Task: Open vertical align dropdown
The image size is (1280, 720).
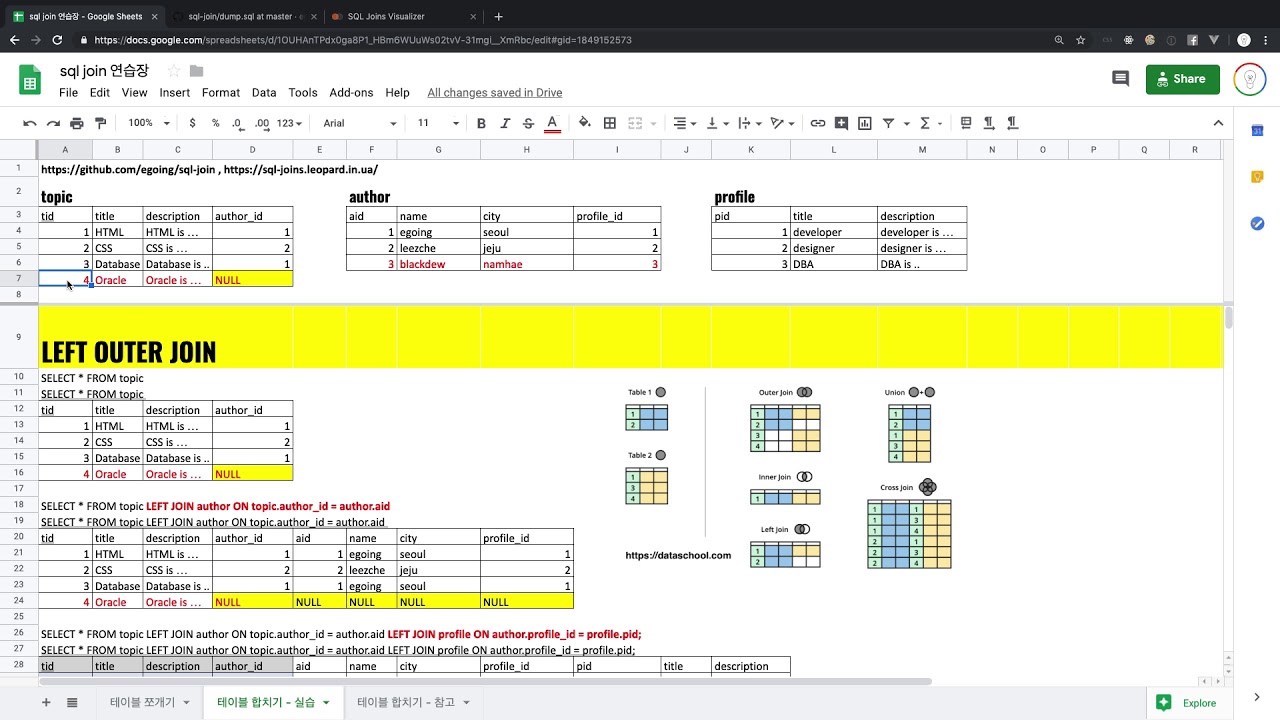Action: 718,123
